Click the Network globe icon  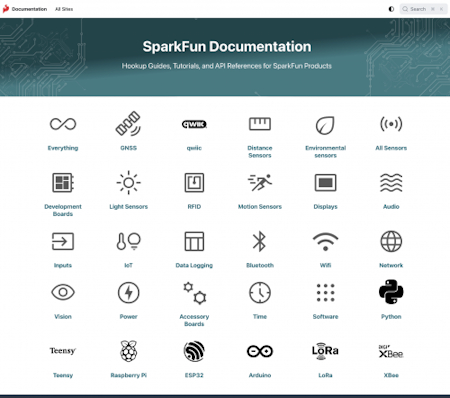(391, 241)
